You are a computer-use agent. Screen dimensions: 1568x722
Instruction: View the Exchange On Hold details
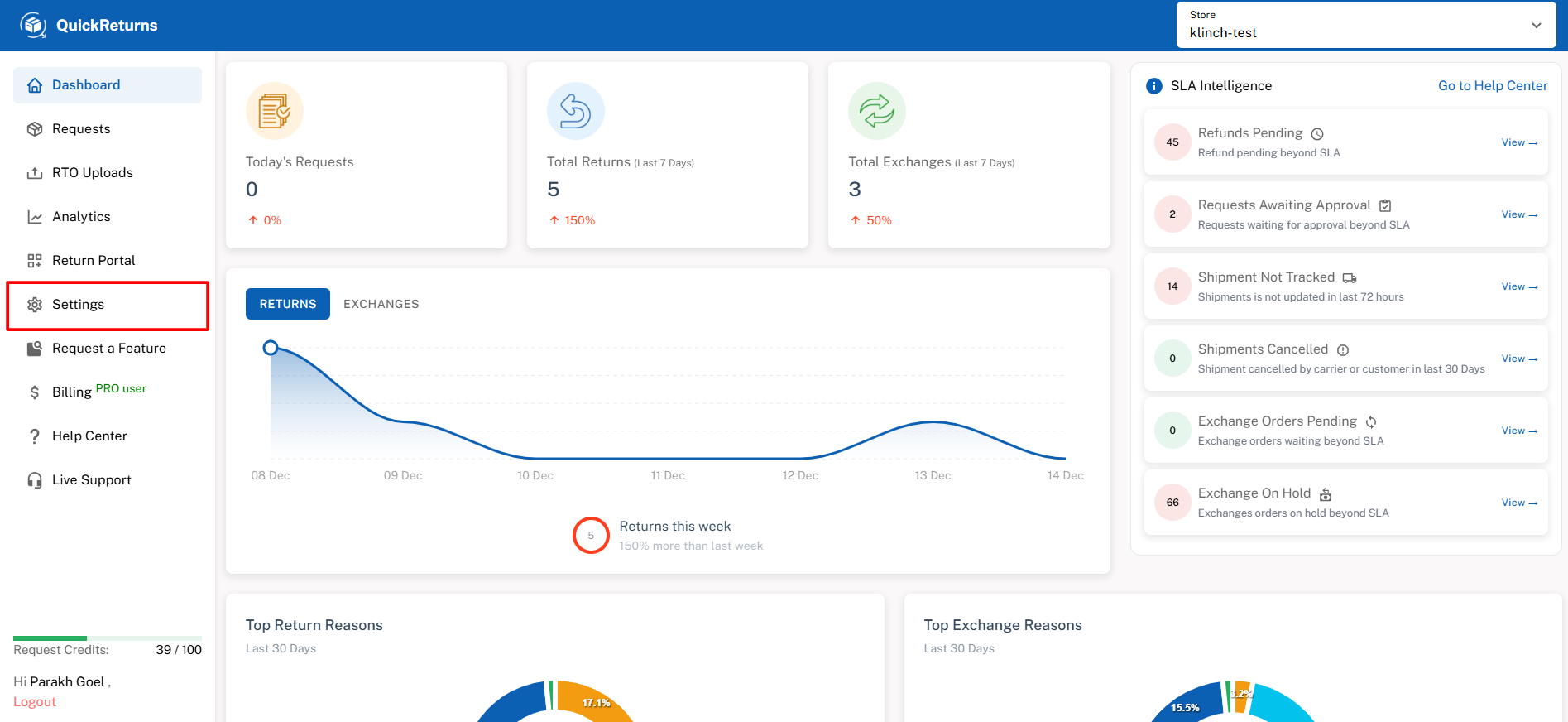point(1518,503)
